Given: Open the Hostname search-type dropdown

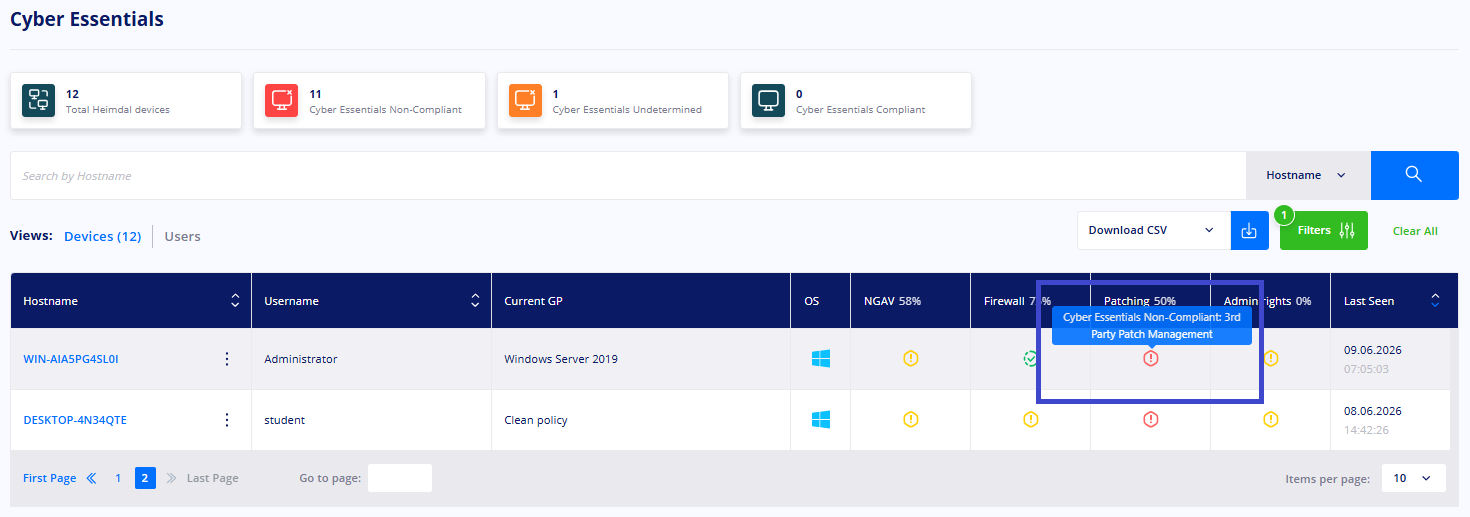Looking at the screenshot, I should 1308,175.
